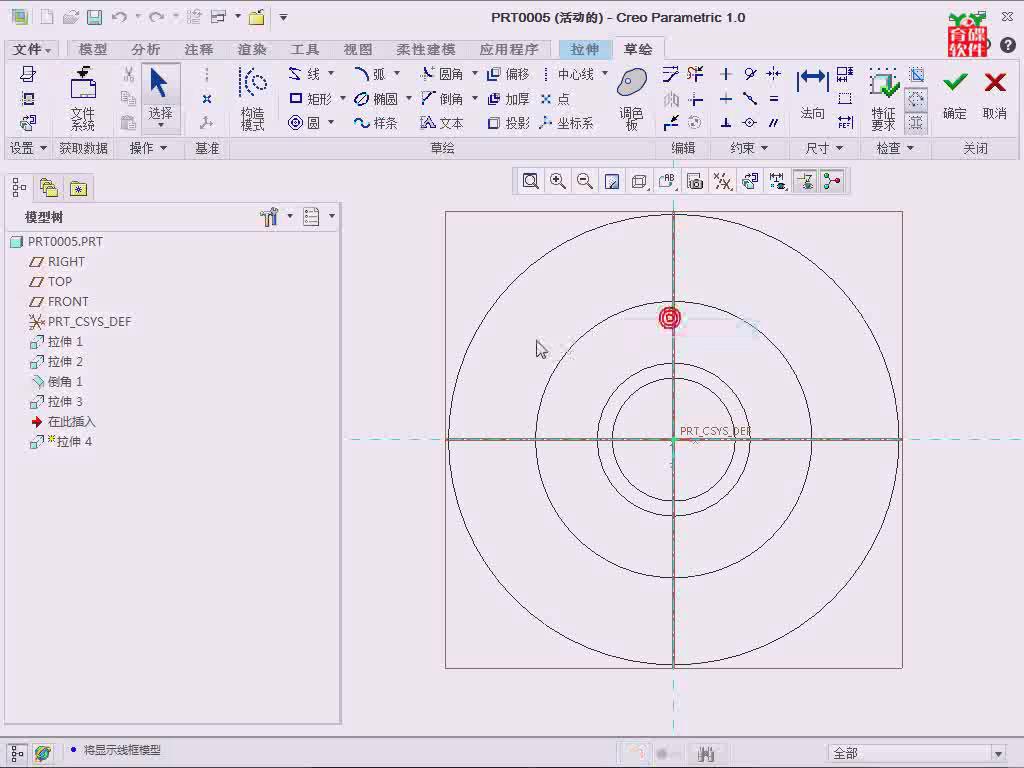Image resolution: width=1024 pixels, height=768 pixels.
Task: Expand the 尺寸 (Dimension) group dropdown
Action: [824, 148]
